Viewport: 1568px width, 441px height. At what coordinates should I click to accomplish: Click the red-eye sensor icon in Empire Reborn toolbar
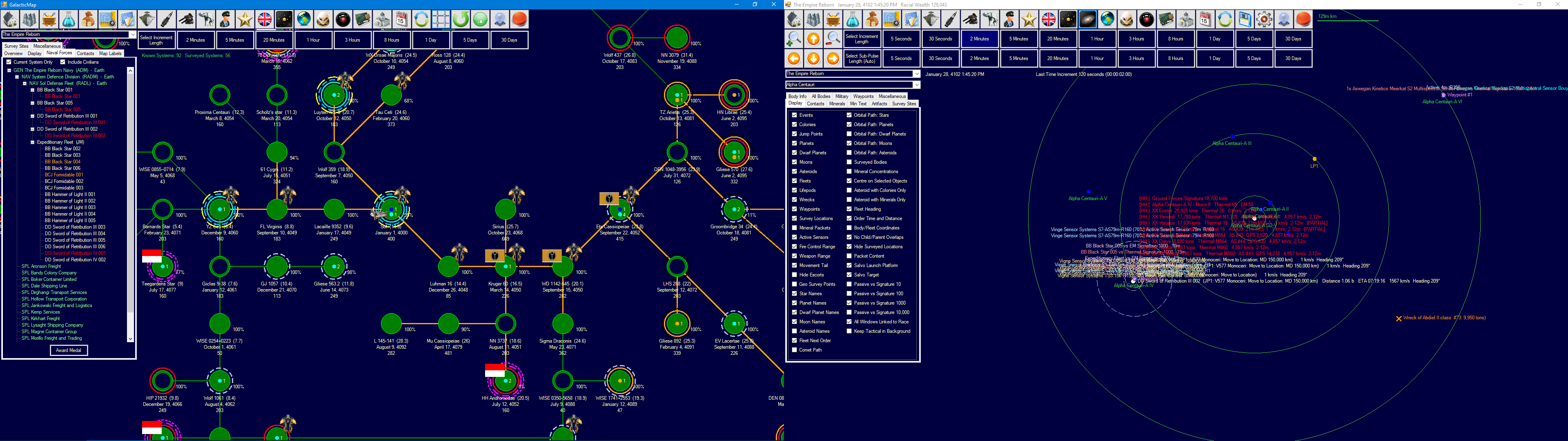click(1146, 20)
